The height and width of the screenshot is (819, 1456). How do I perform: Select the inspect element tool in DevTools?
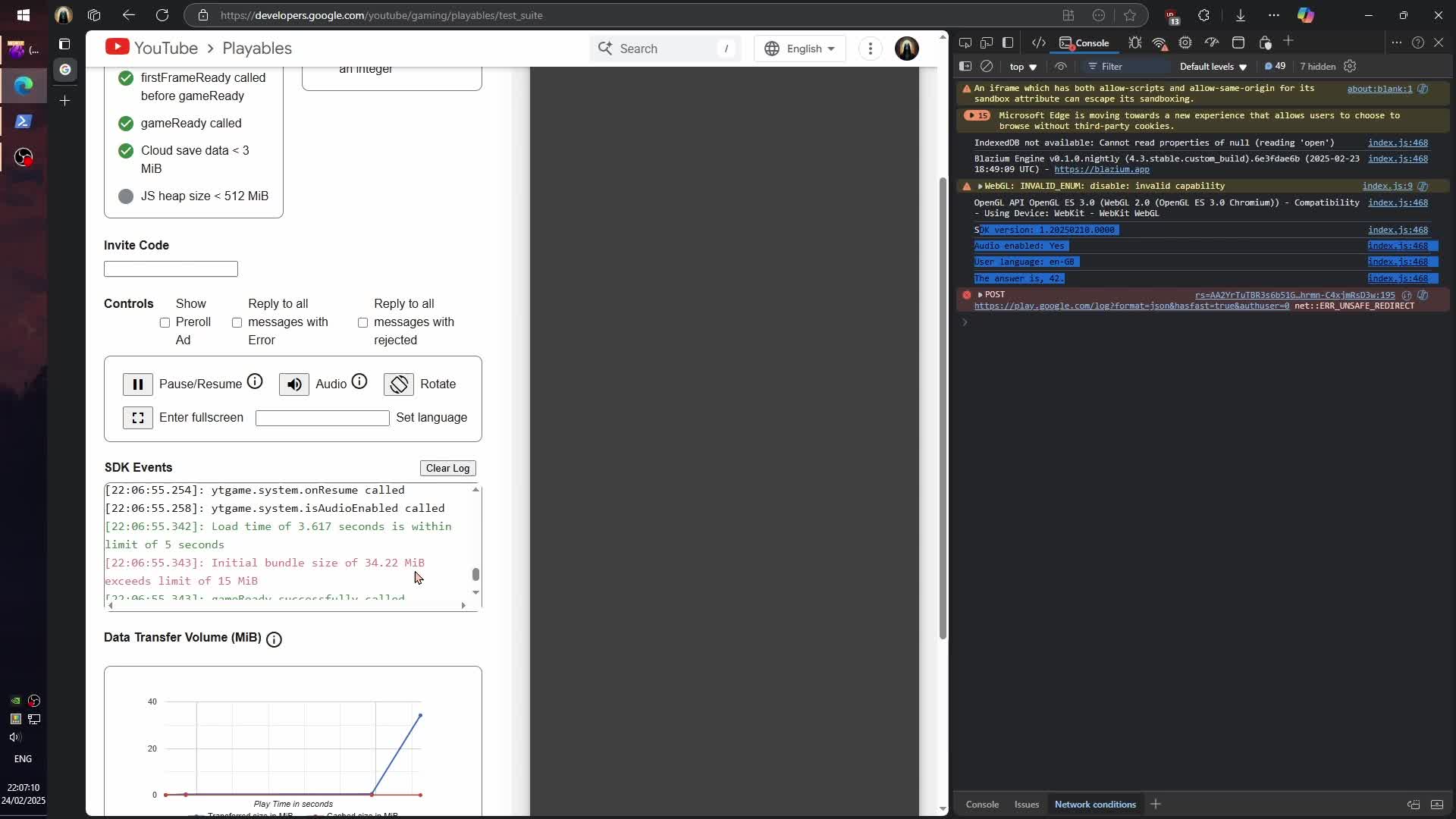[x=965, y=43]
